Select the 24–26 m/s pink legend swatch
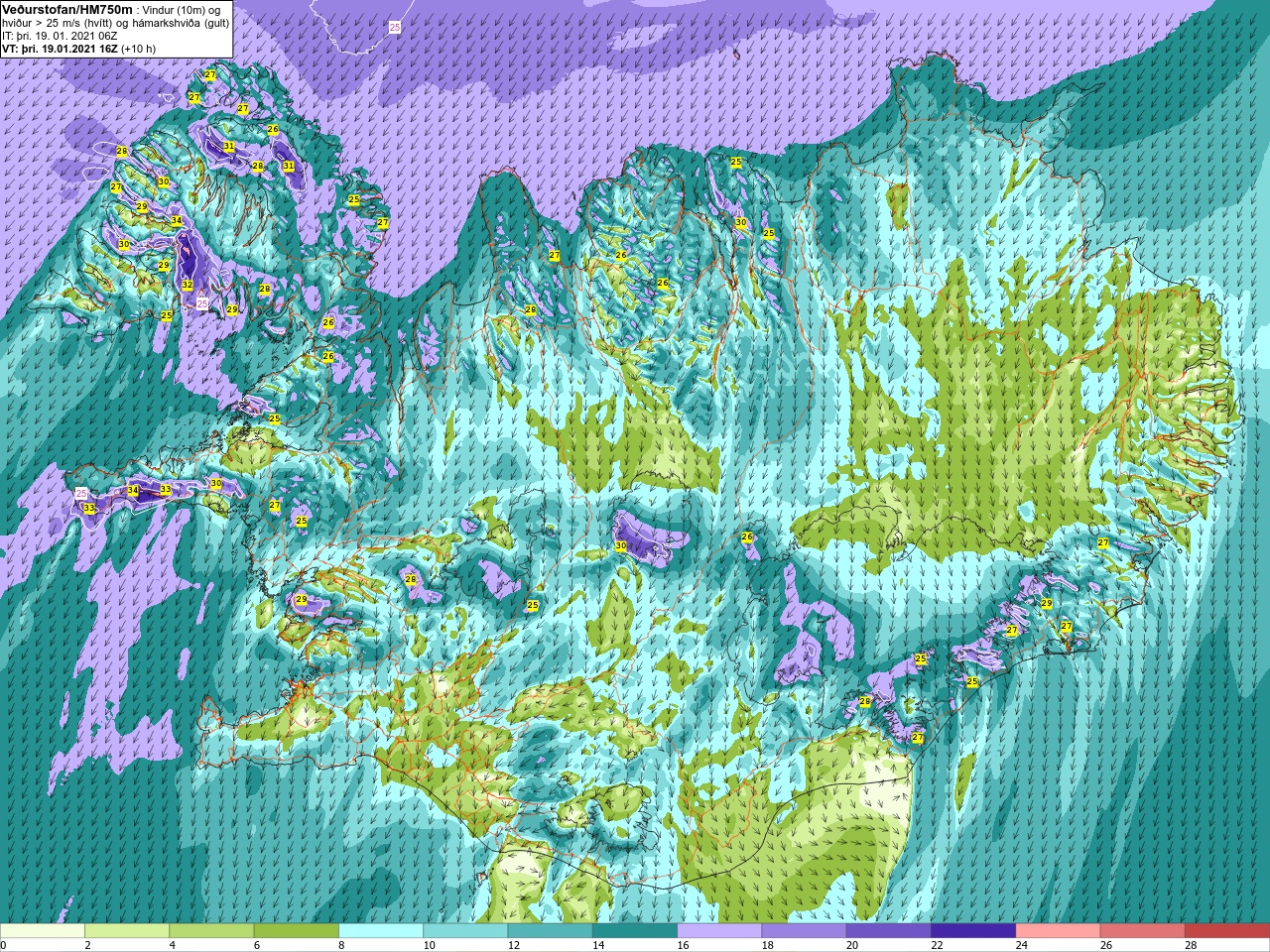Viewport: 1270px width, 952px height. point(1058,931)
